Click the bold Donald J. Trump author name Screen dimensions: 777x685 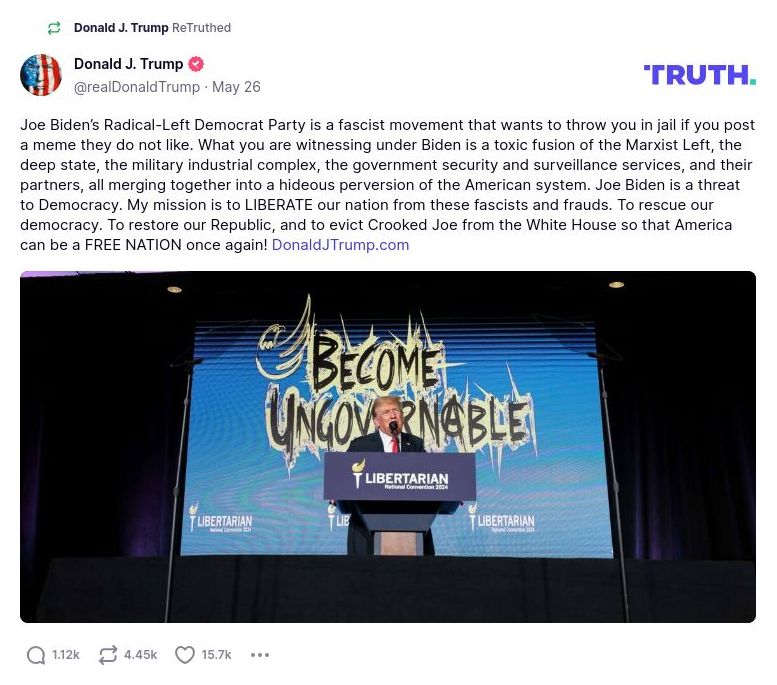coord(128,64)
